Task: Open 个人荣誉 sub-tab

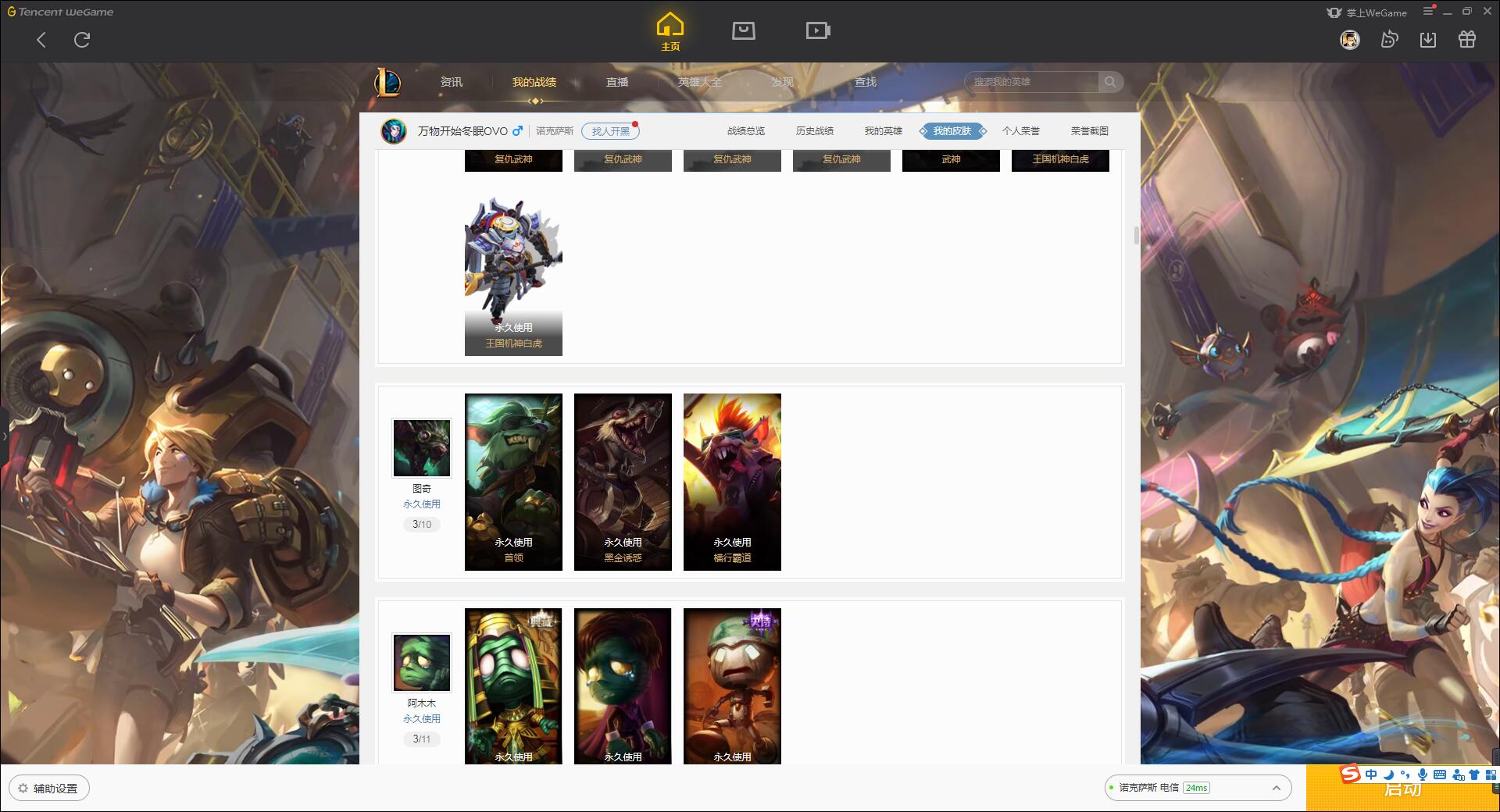Action: [x=1021, y=131]
